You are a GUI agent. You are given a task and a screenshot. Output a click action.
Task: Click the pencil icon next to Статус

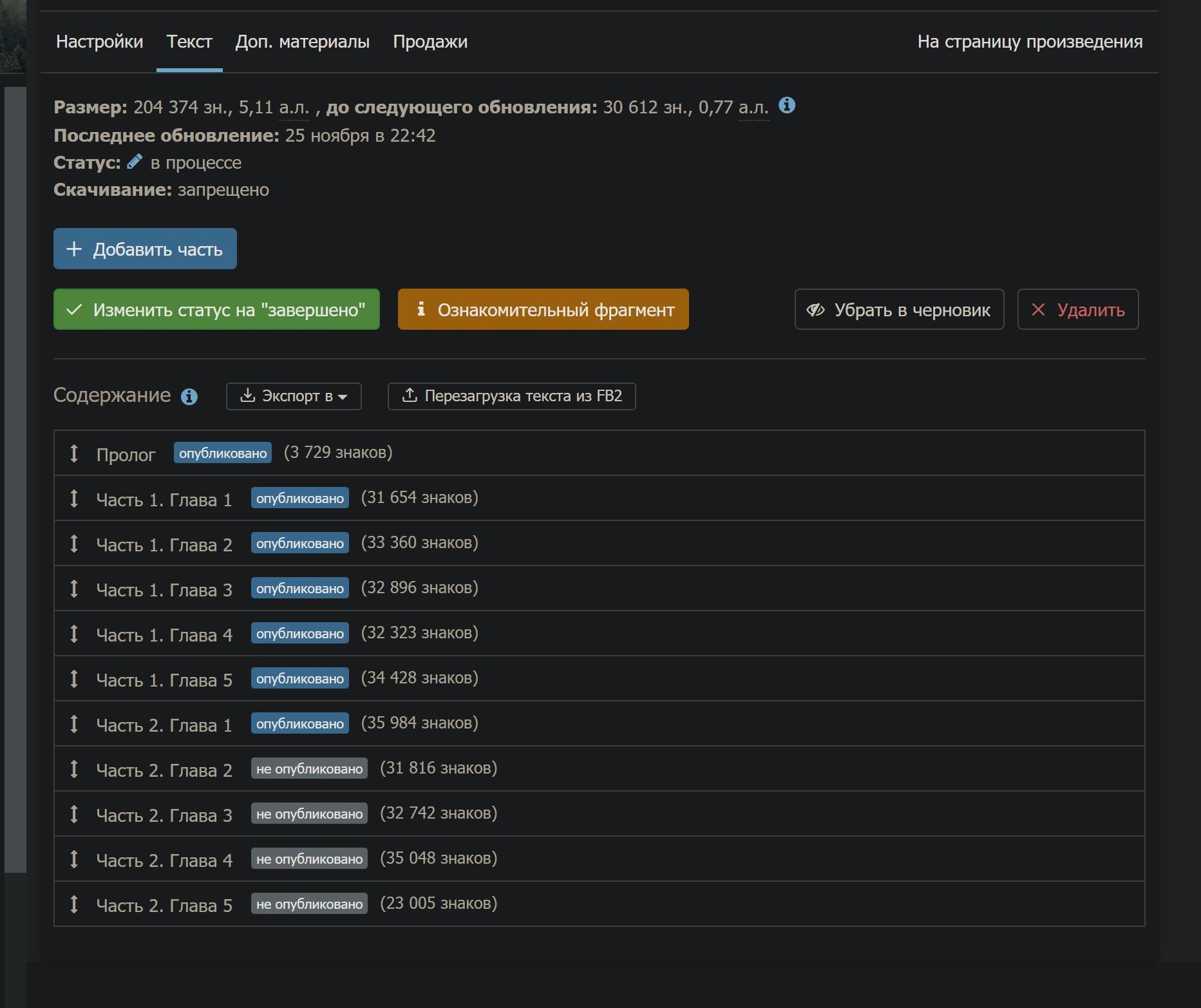pos(134,162)
